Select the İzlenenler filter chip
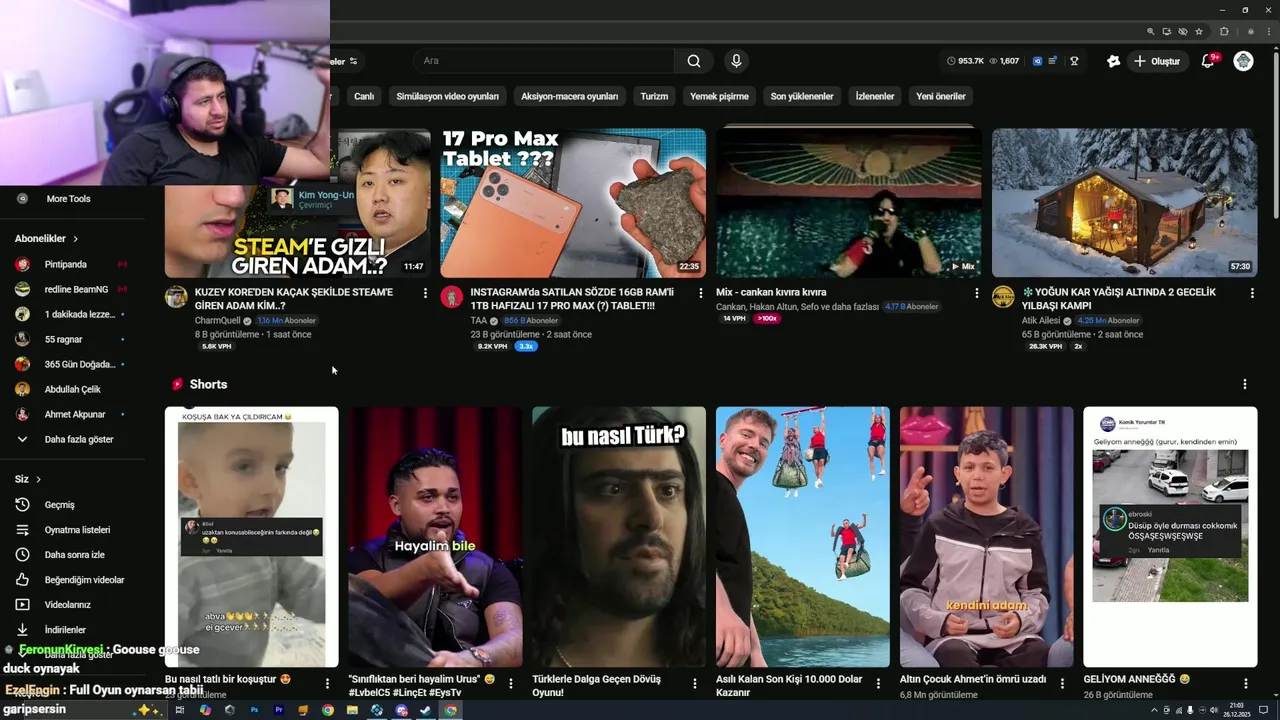 click(875, 96)
